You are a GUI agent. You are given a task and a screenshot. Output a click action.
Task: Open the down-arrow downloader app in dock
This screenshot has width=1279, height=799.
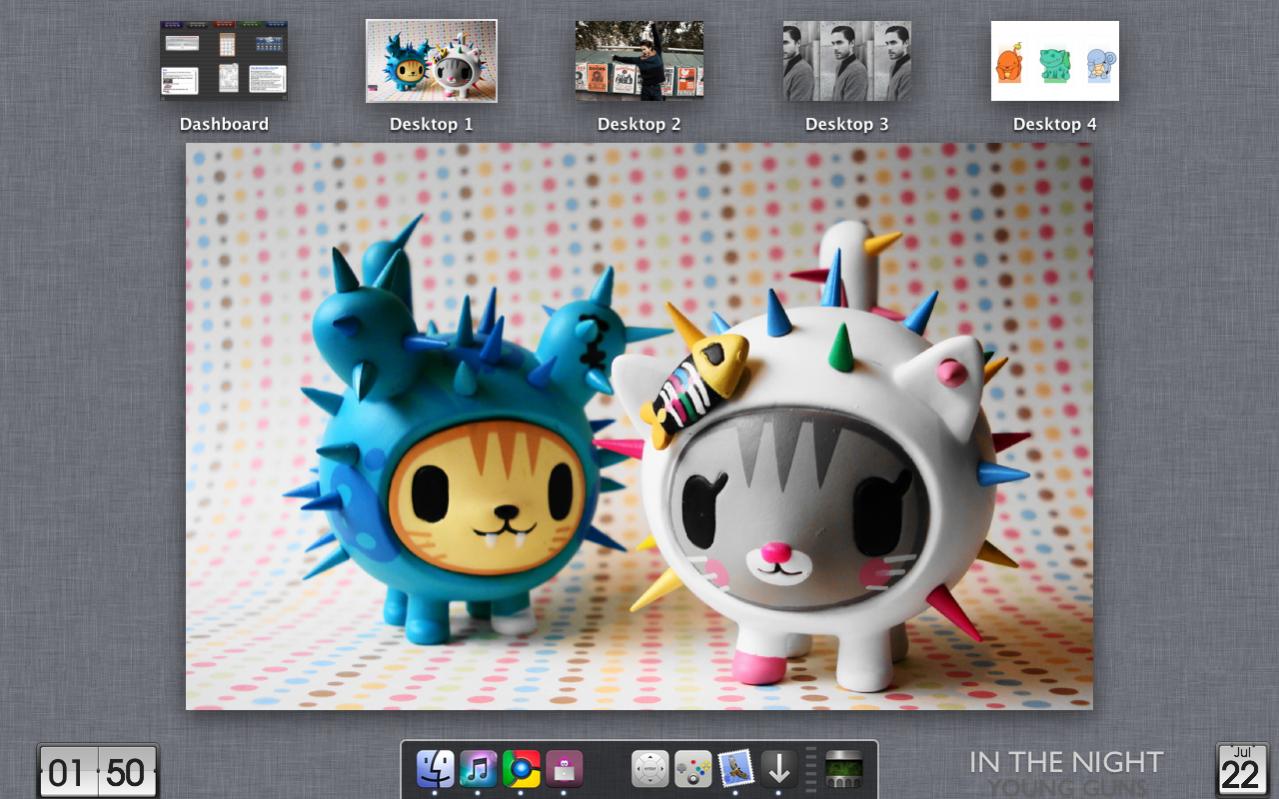779,769
